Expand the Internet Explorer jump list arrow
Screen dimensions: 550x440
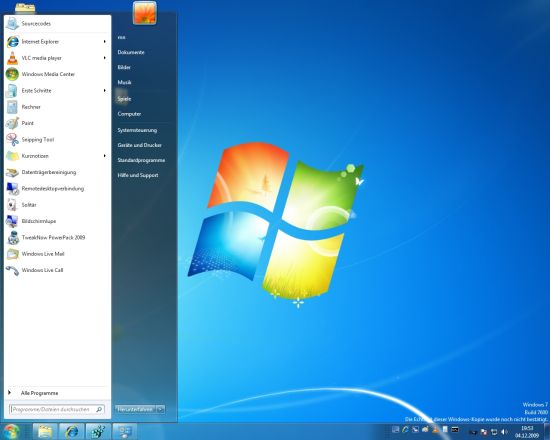105,41
